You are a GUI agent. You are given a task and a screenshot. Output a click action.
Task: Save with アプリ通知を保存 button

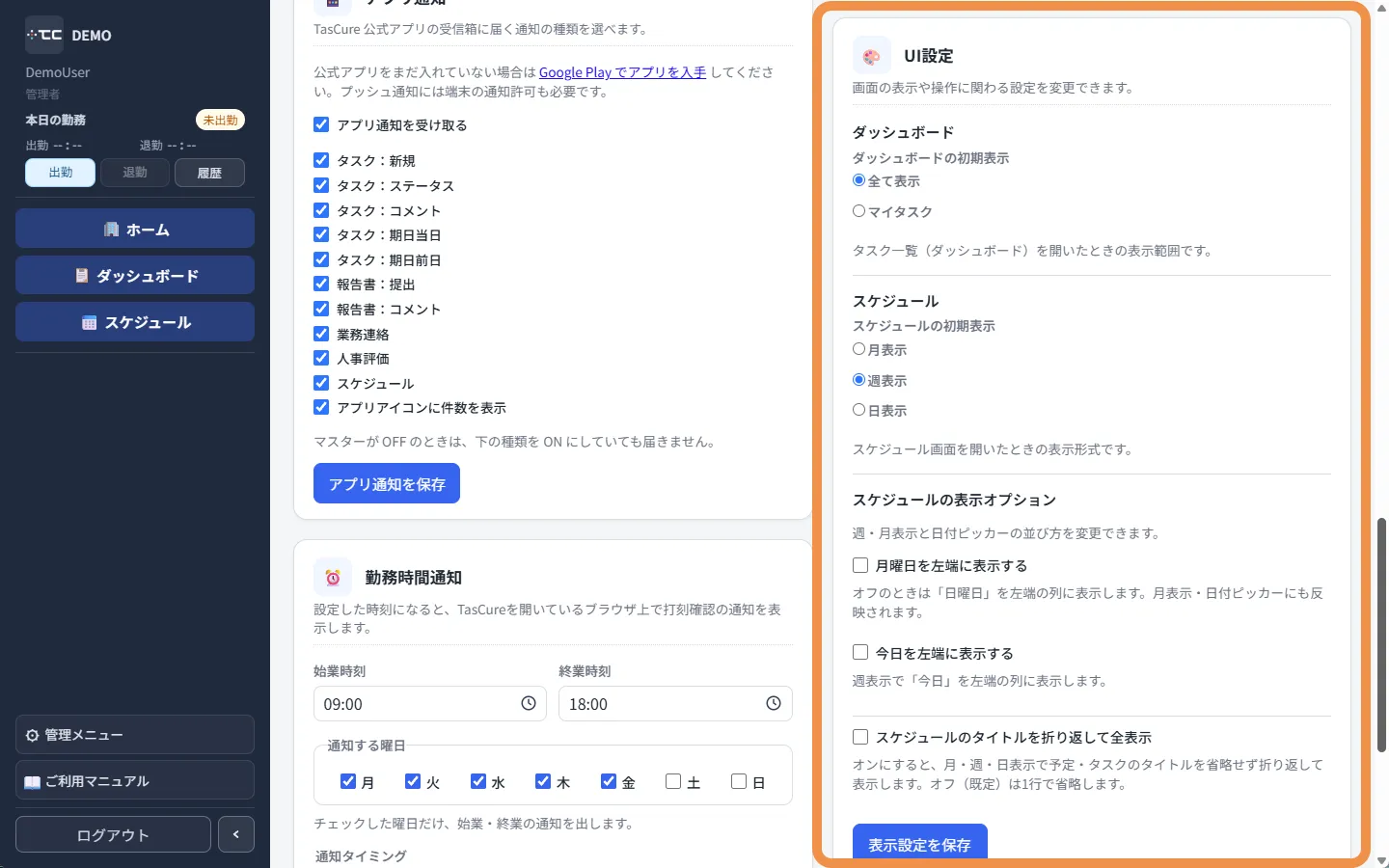(x=387, y=483)
